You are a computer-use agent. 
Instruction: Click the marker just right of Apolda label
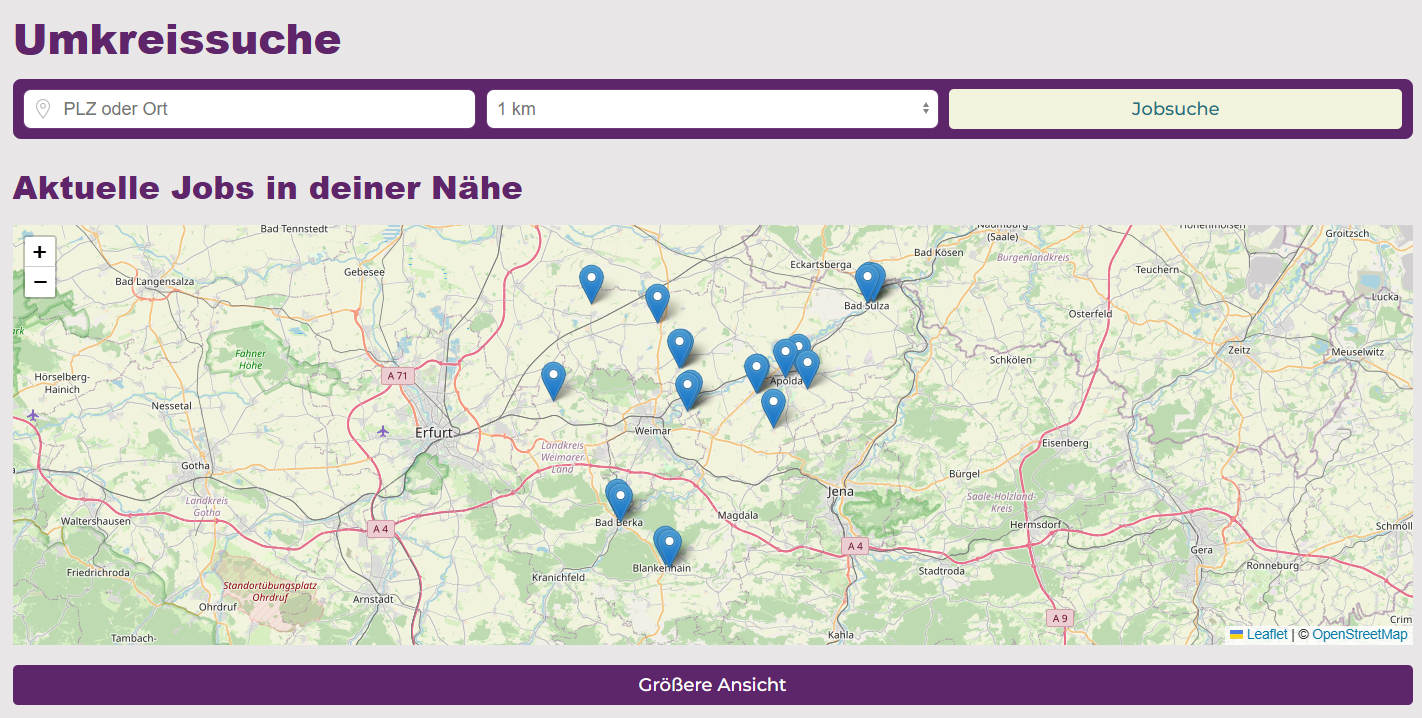click(x=808, y=367)
